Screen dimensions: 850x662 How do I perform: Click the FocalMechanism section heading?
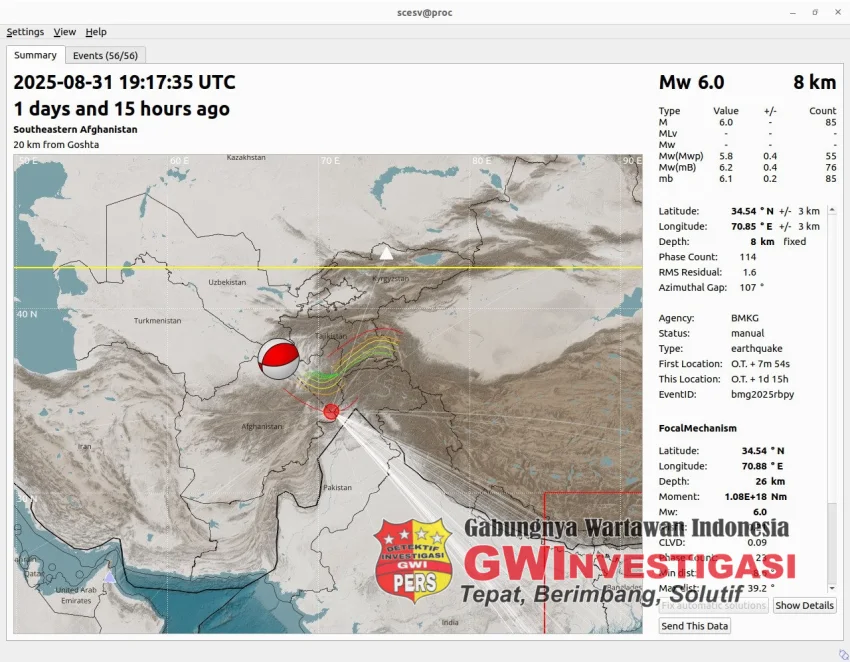697,428
